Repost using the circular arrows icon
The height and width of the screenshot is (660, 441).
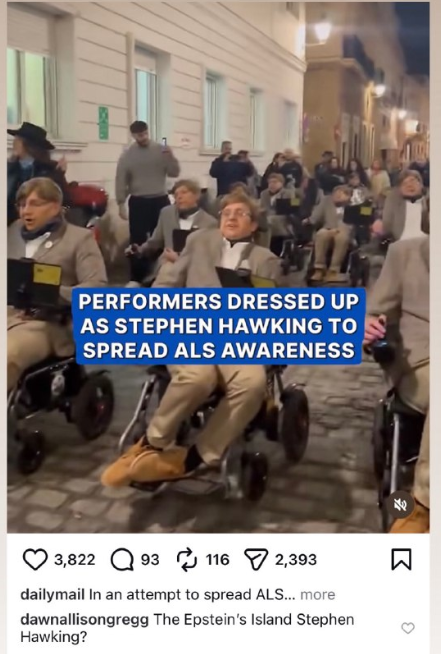coord(187,559)
